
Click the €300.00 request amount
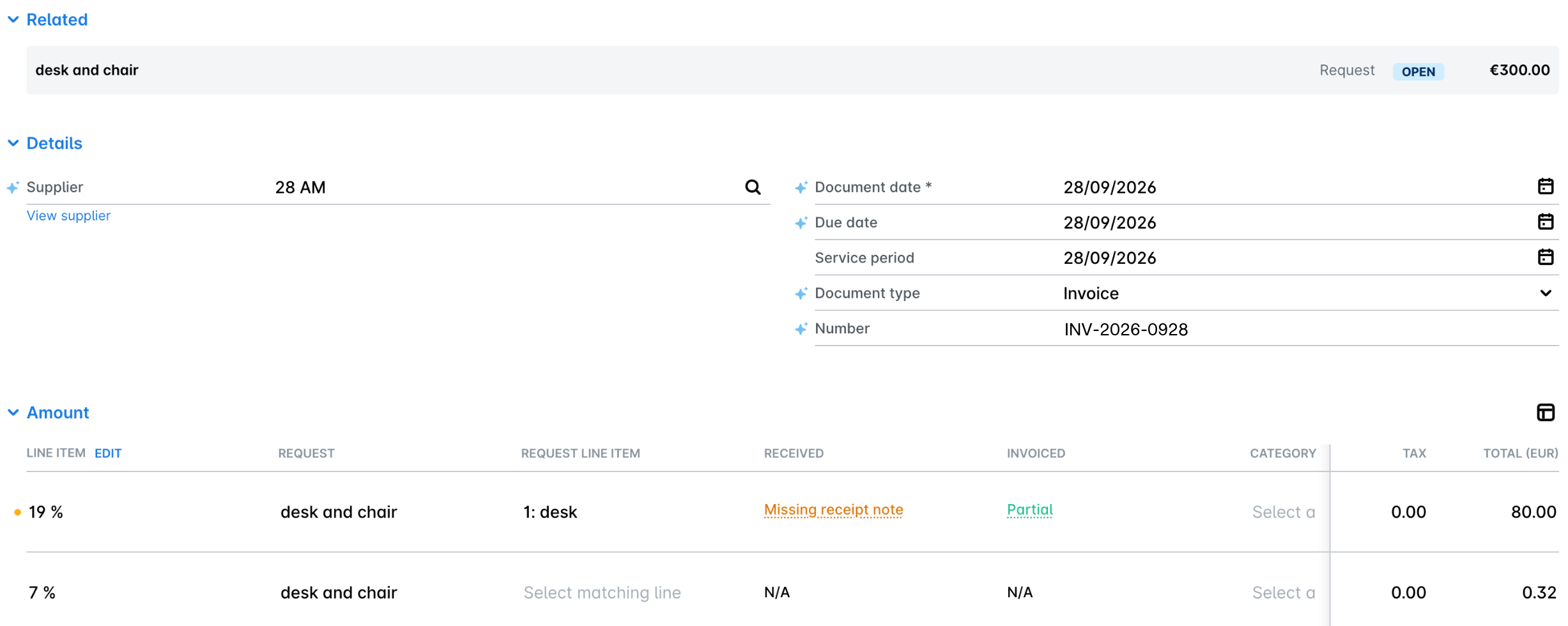1519,70
